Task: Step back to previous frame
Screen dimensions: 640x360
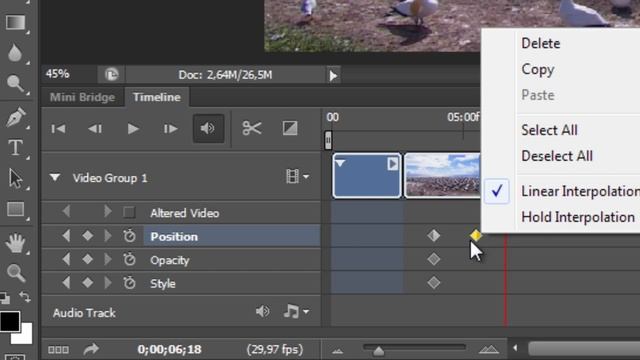Action: 95,129
